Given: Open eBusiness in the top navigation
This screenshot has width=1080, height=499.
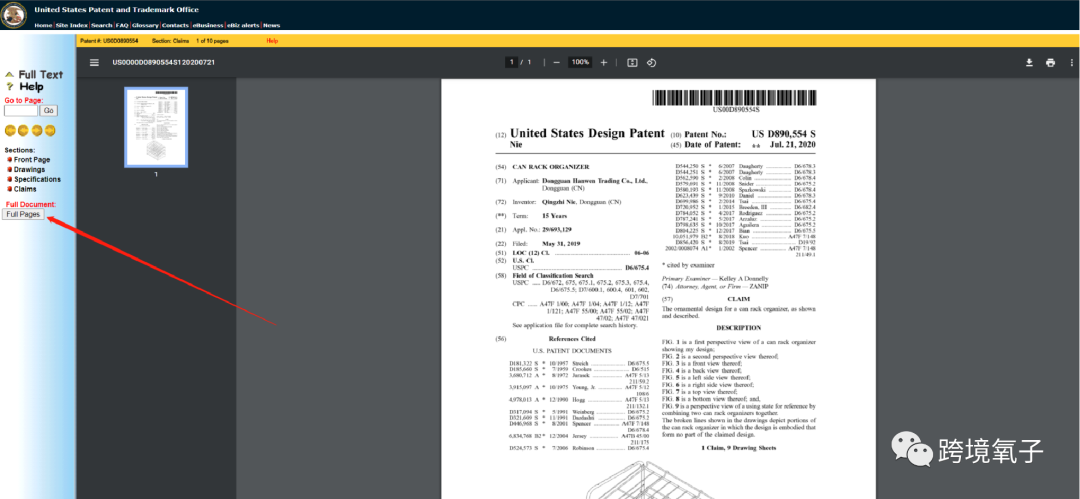Looking at the screenshot, I should (x=207, y=25).
